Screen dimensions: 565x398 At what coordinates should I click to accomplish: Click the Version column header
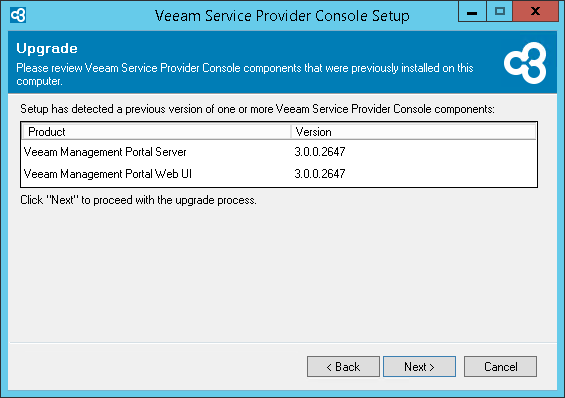(x=413, y=132)
